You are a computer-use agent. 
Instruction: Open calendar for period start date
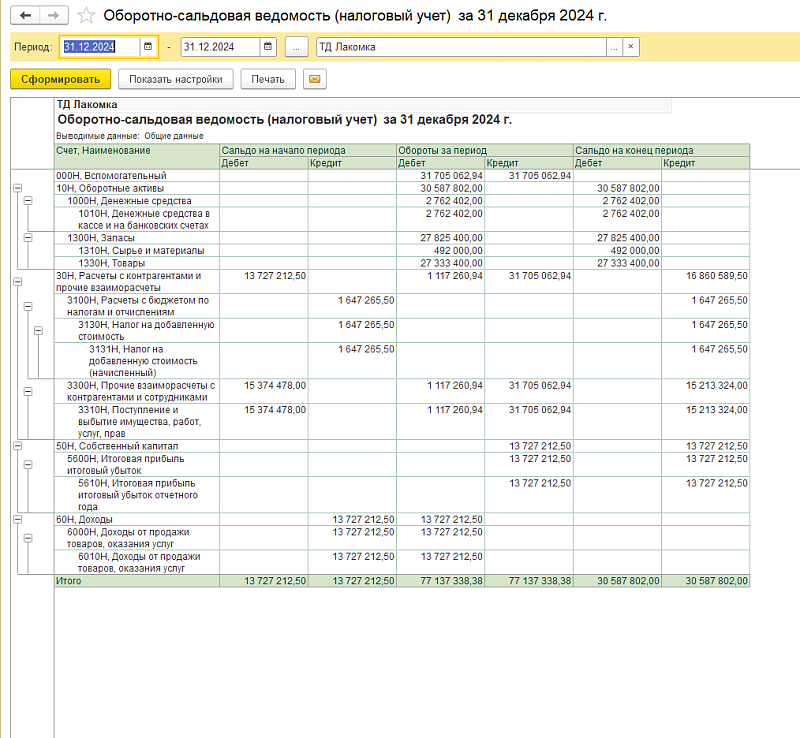148,47
